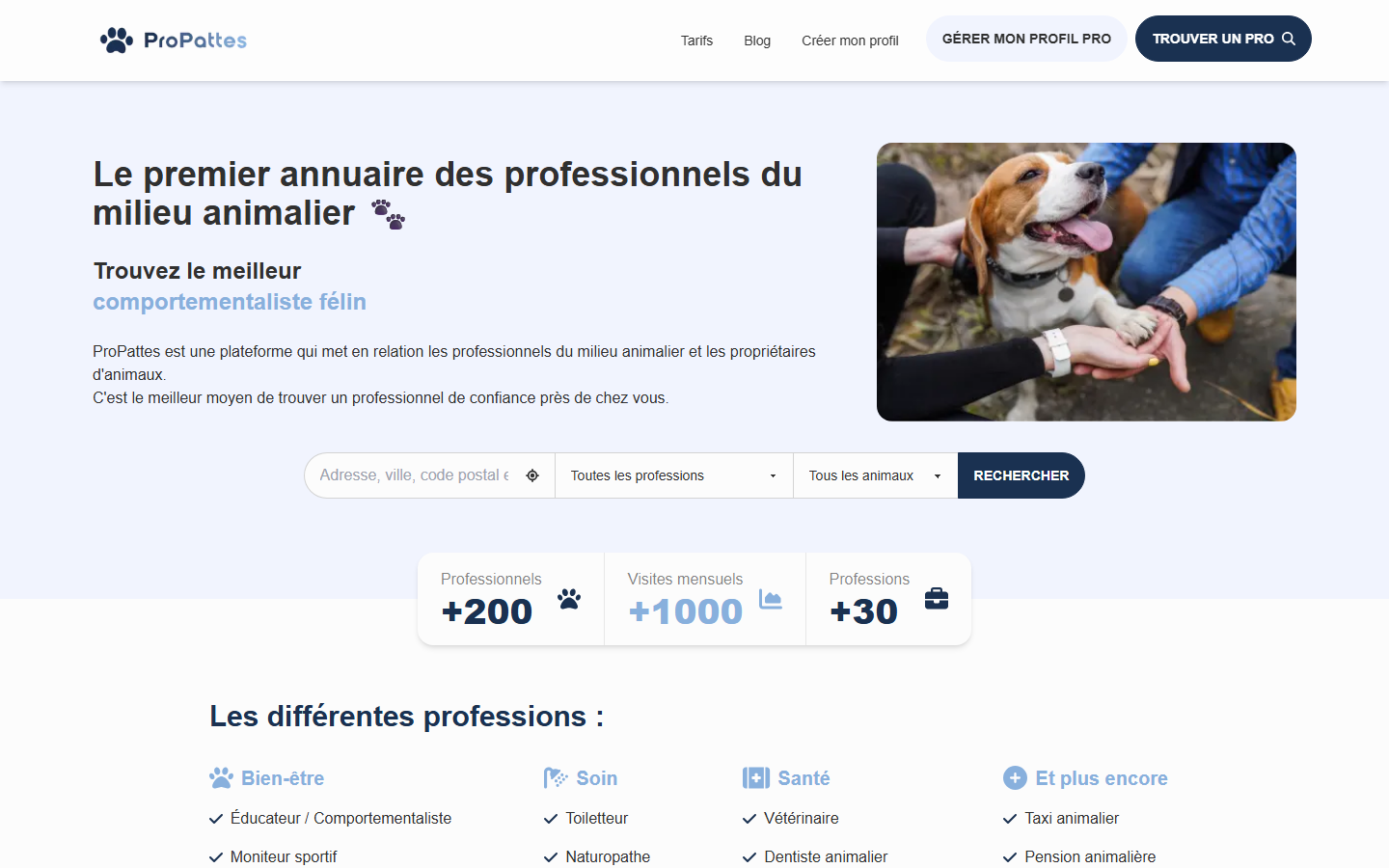Click the Bien-être category heading
The image size is (1389, 868).
[283, 778]
